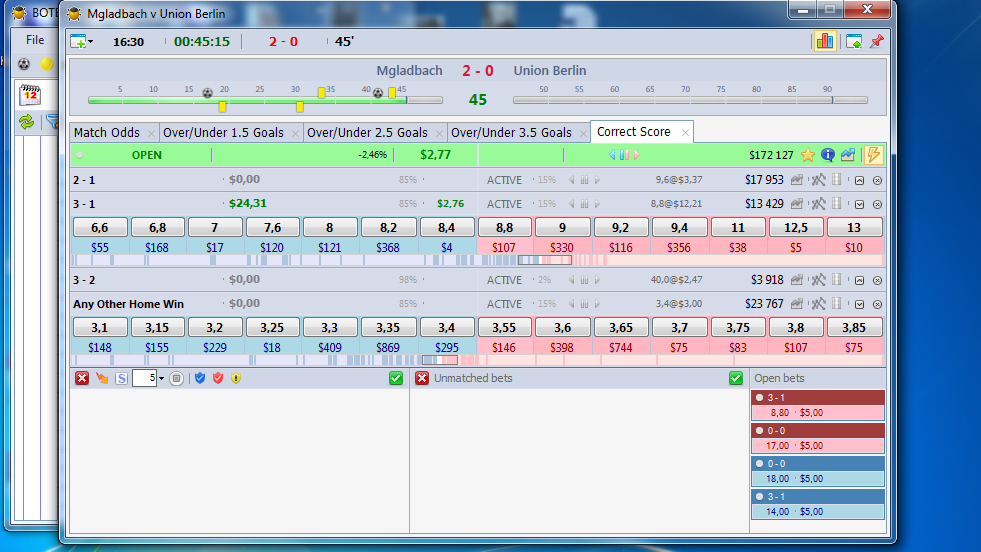This screenshot has height=552, width=981.
Task: Click calendar icon in background window
Action: click(29, 95)
